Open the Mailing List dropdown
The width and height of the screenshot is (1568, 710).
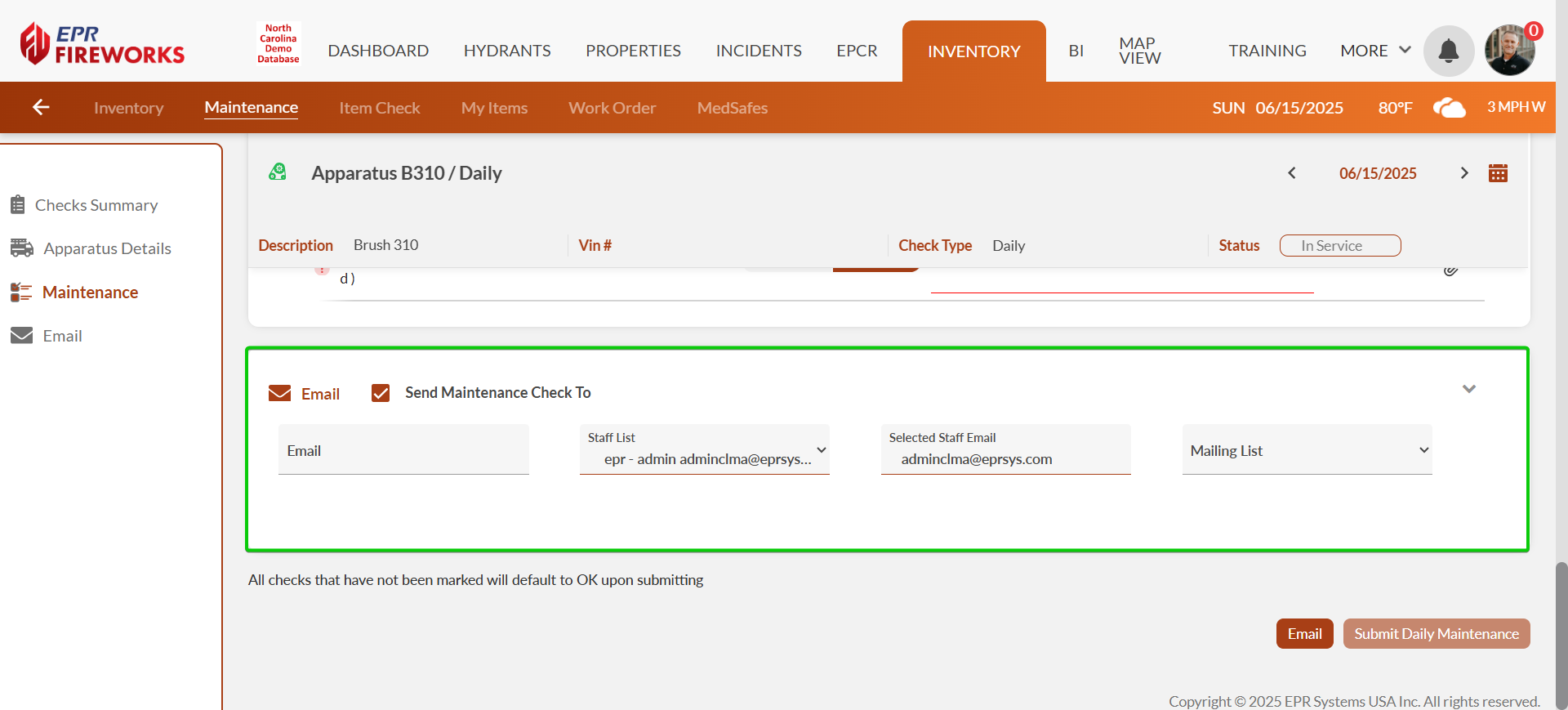1307,451
